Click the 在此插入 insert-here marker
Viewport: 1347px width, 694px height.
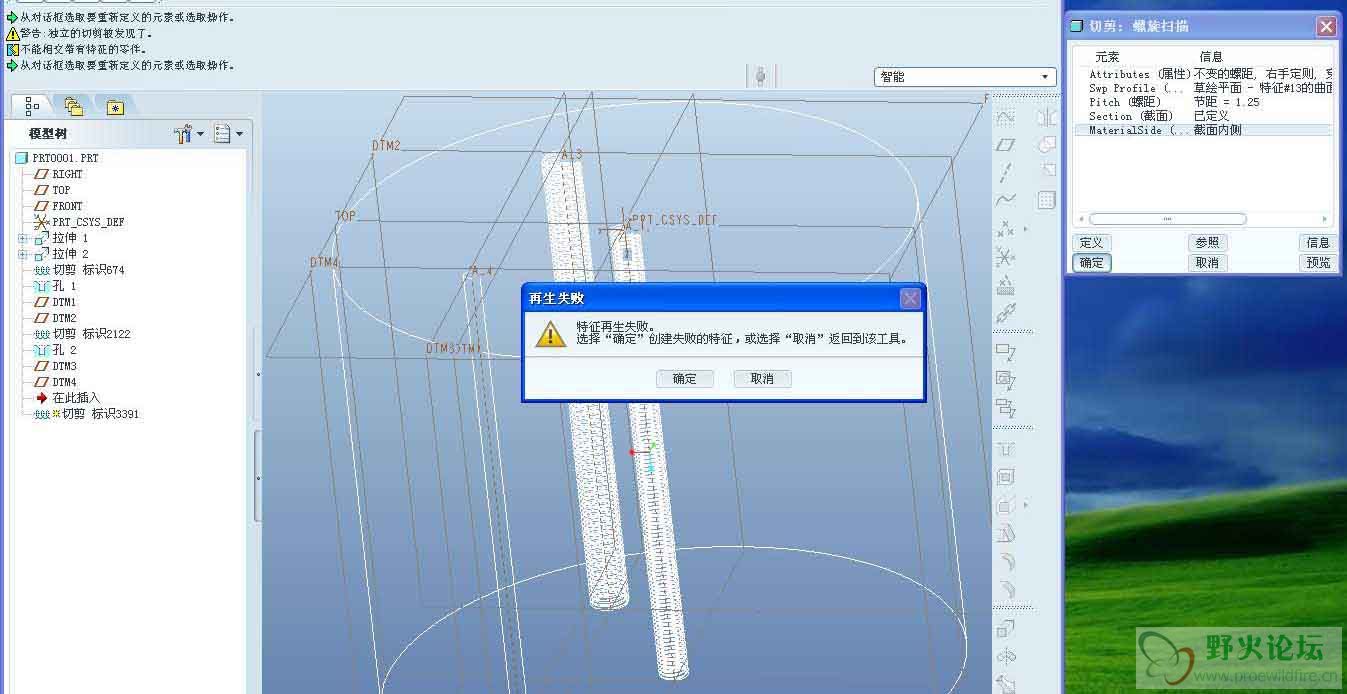(x=68, y=398)
